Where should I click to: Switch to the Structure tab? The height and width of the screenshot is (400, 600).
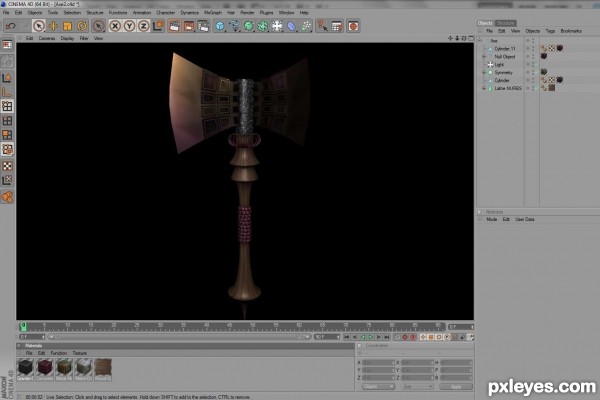pos(505,23)
